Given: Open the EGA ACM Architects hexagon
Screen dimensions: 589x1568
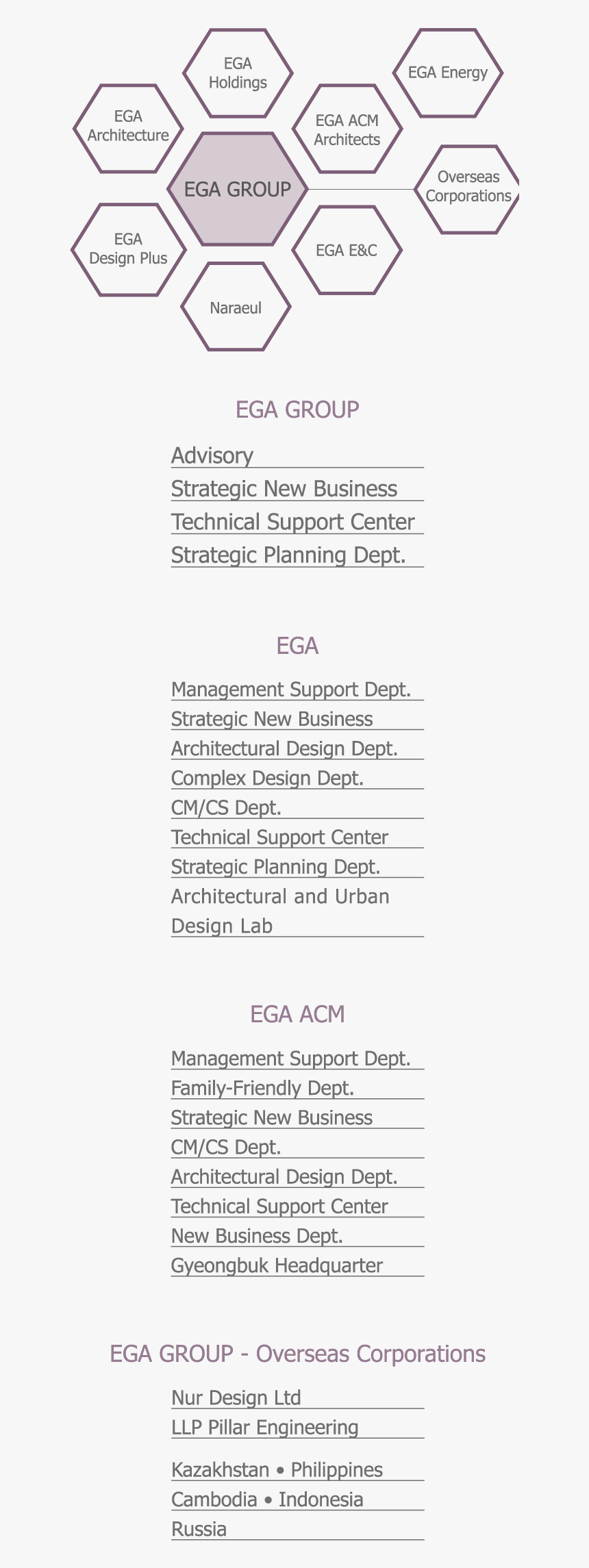Looking at the screenshot, I should 347,130.
